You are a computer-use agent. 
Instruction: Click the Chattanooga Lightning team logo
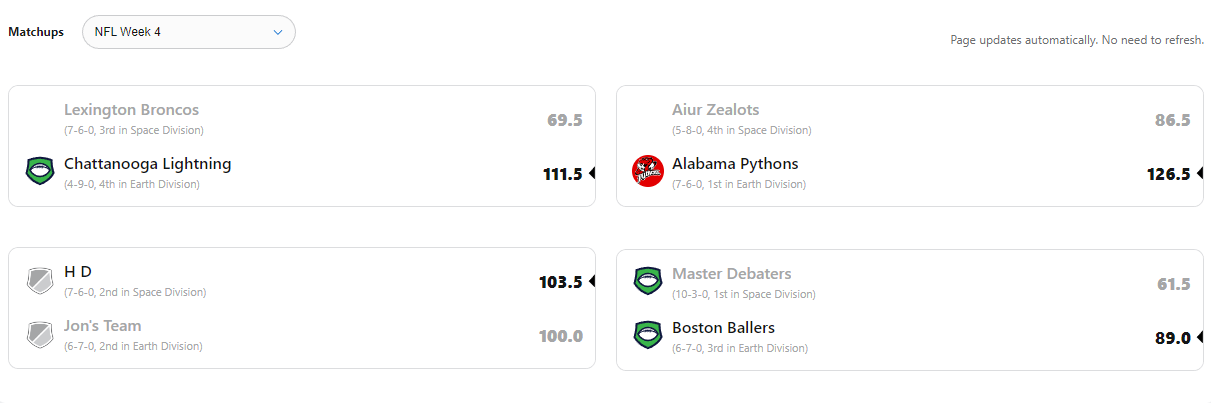40,172
